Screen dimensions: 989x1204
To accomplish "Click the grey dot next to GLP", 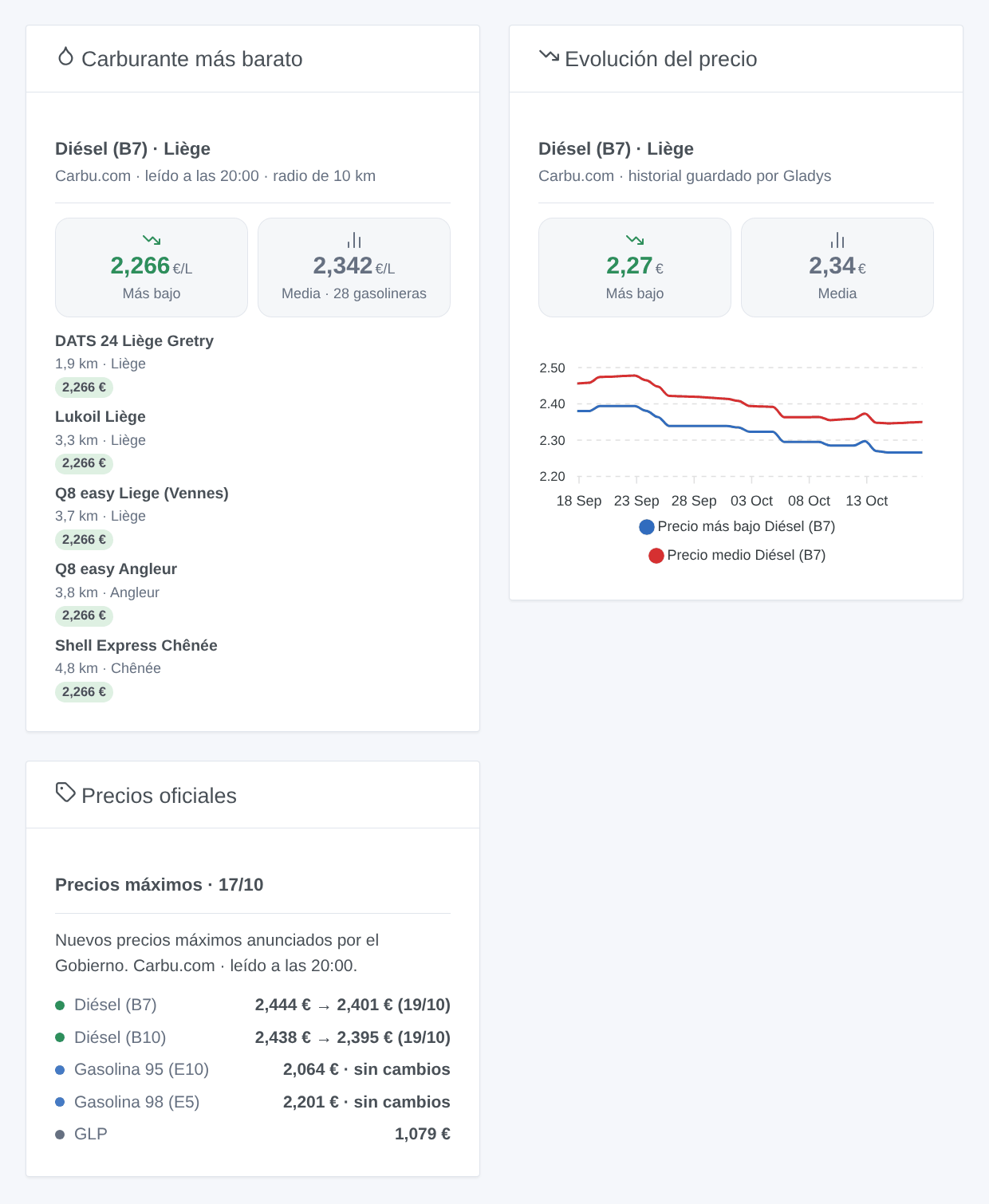I will click(x=60, y=1135).
